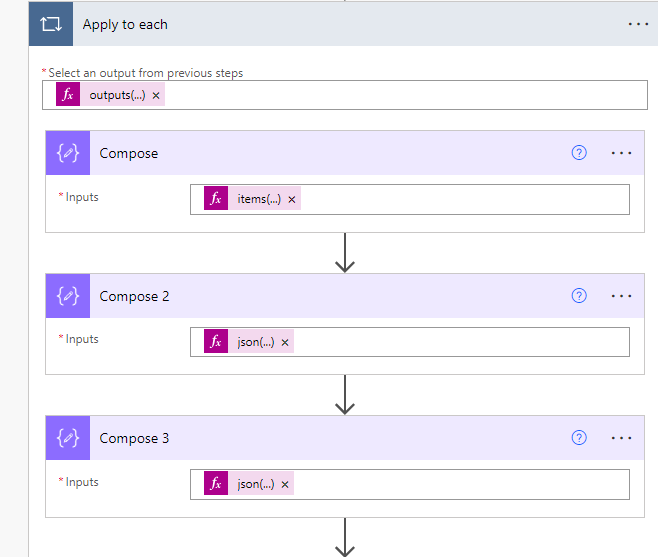Collapse the Apply to each header title
This screenshot has height=557, width=658.
click(x=125, y=24)
